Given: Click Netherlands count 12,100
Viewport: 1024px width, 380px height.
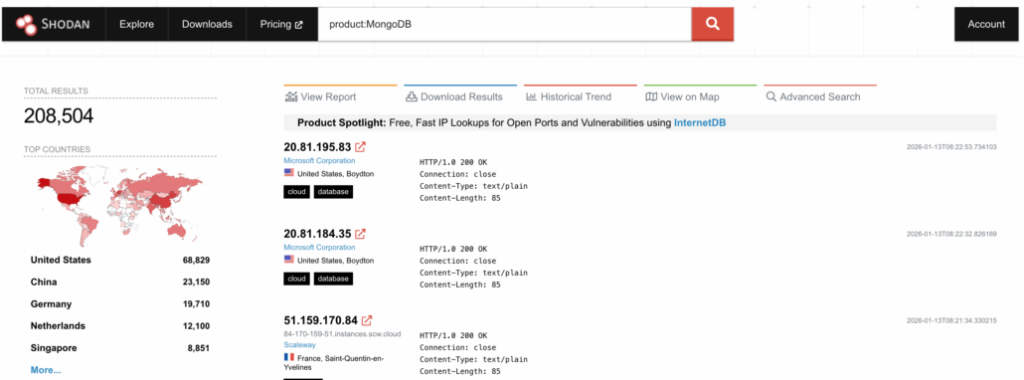Looking at the screenshot, I should coord(196,326).
